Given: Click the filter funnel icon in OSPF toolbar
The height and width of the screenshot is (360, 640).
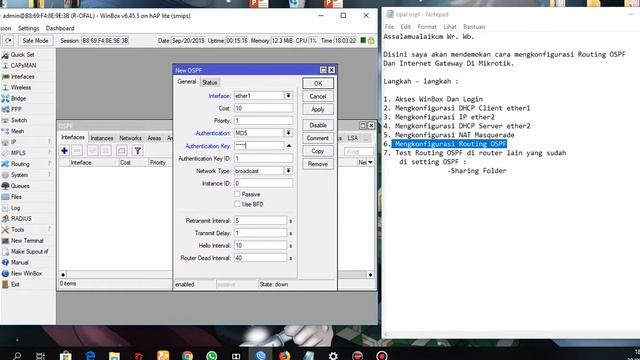Looking at the screenshot, I should pos(138,151).
